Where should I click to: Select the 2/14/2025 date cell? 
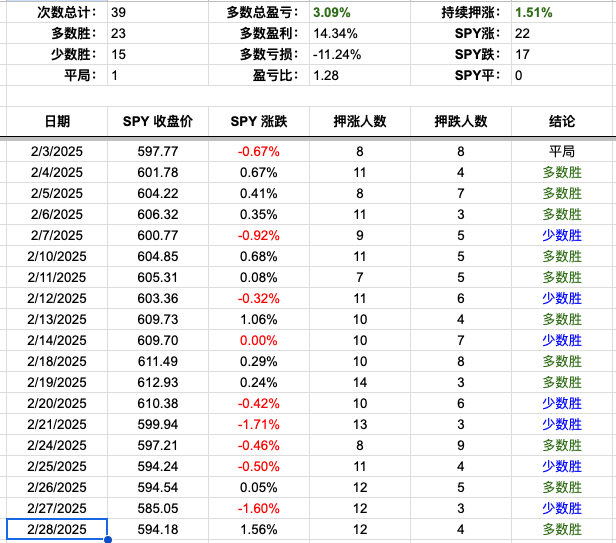point(57,340)
